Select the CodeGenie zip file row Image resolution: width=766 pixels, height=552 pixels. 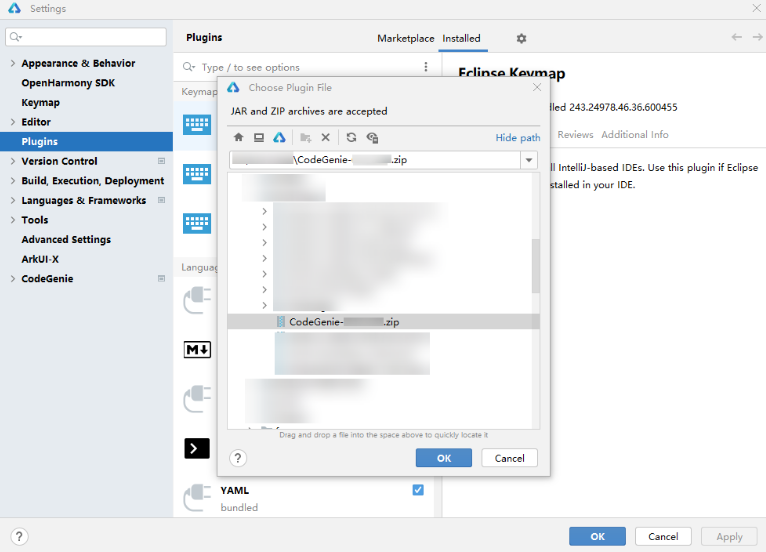[x=383, y=321]
